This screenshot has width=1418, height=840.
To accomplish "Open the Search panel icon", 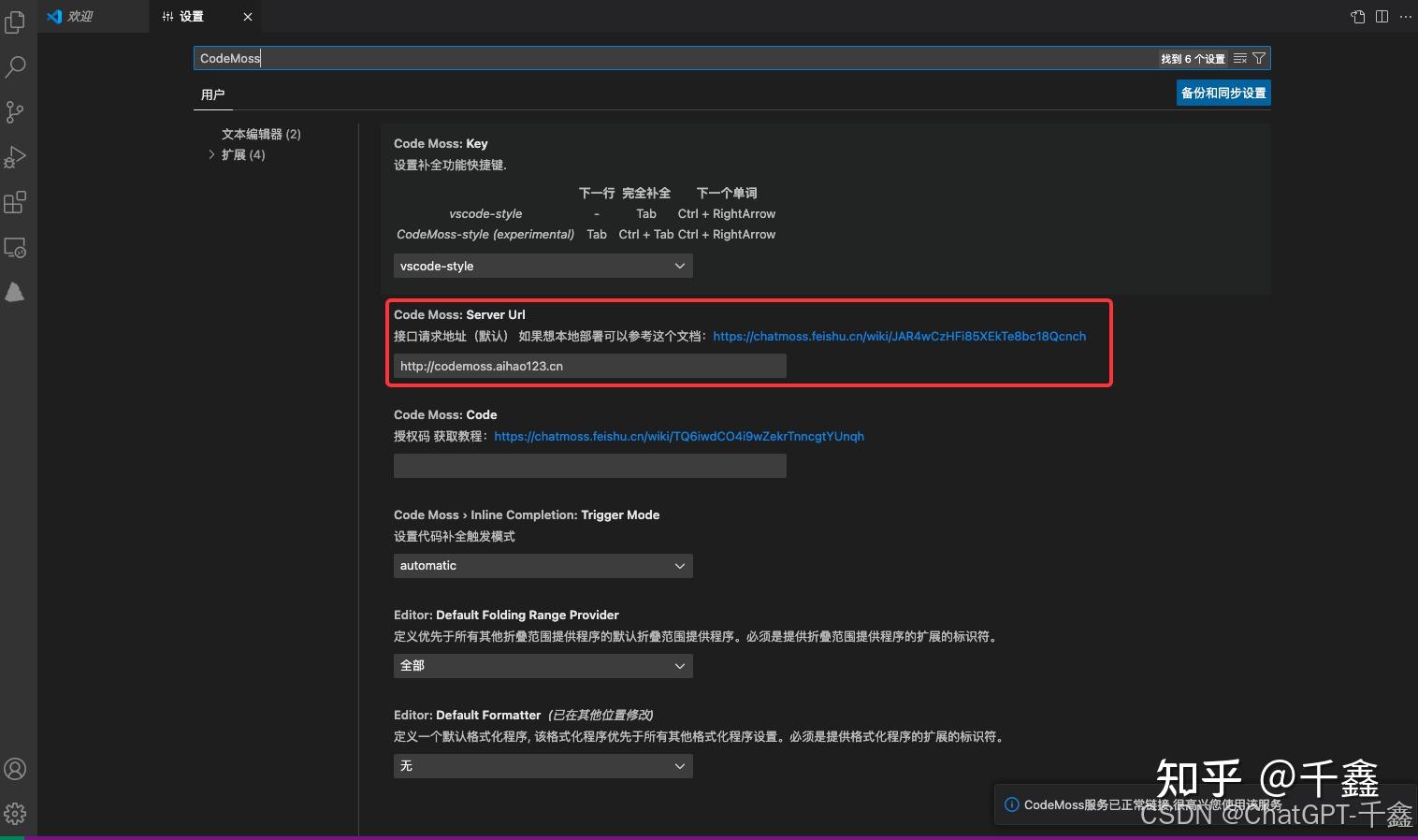I will coord(15,66).
